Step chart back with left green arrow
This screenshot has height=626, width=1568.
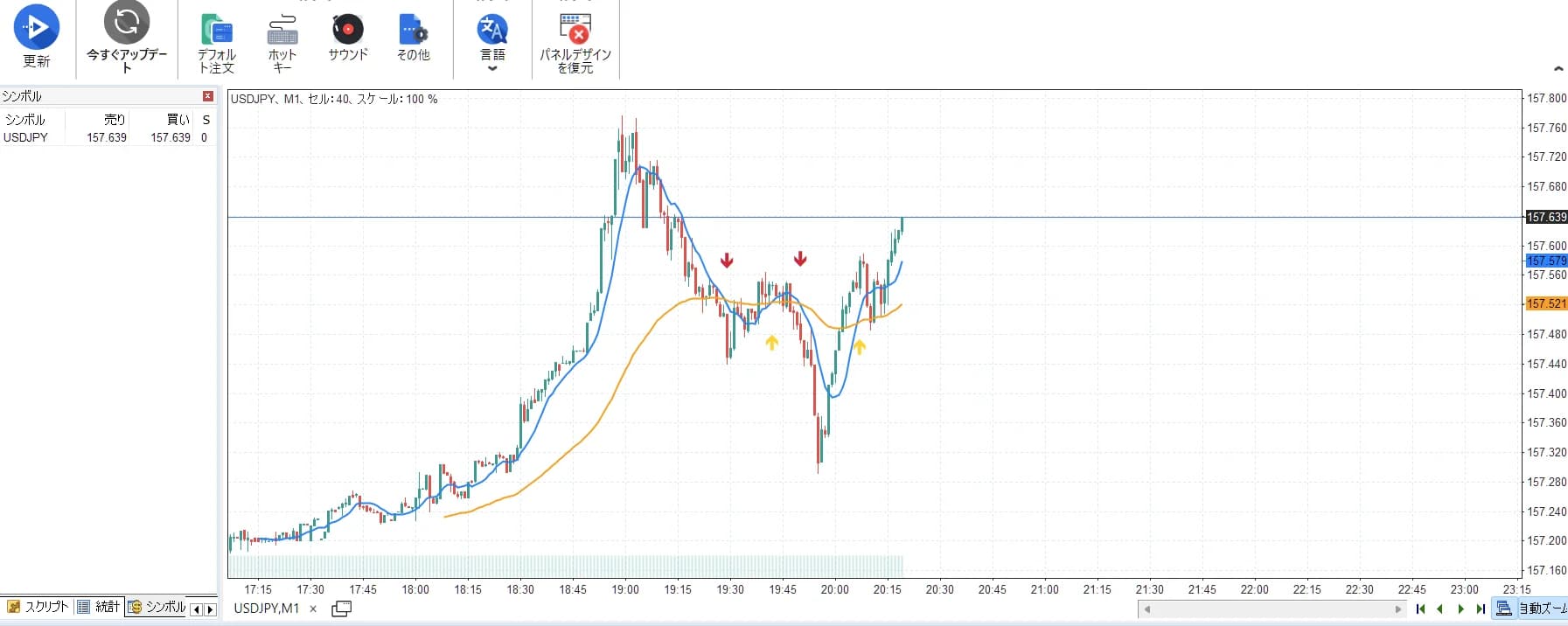[x=1439, y=609]
